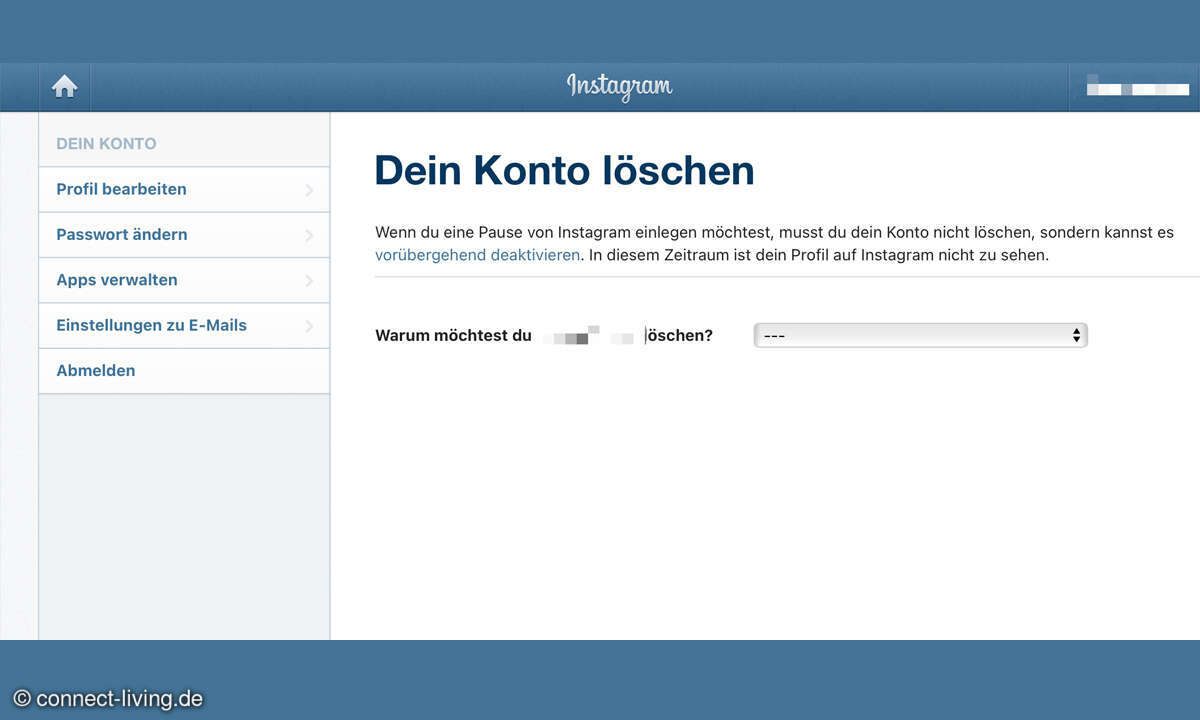The image size is (1200, 720).
Task: Select Apps verwalten in sidebar
Action: (184, 280)
